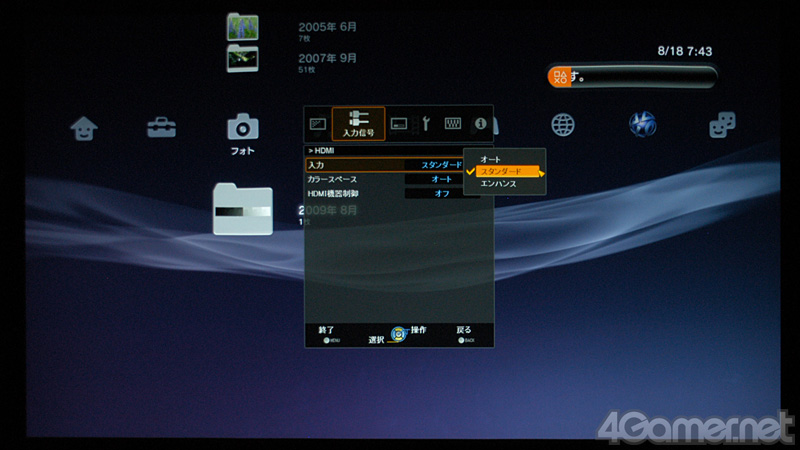Select the Users smiley-house icon in XMB
Screen dimensions: 800x450
click(84, 128)
